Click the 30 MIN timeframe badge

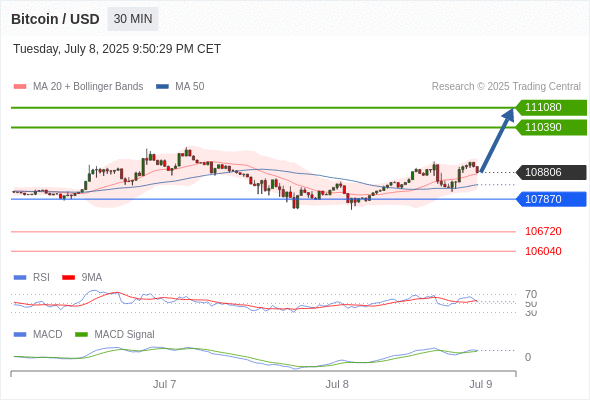(133, 19)
